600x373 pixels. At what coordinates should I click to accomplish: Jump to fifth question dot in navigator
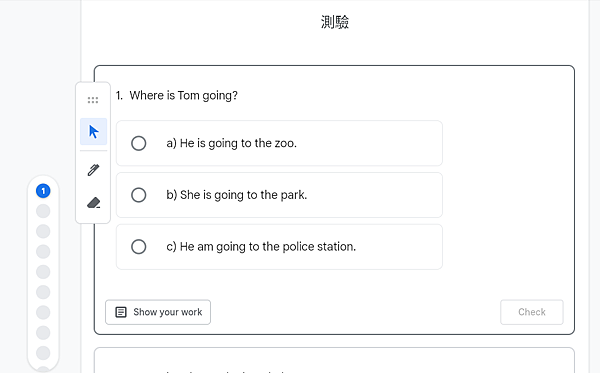pos(43,272)
